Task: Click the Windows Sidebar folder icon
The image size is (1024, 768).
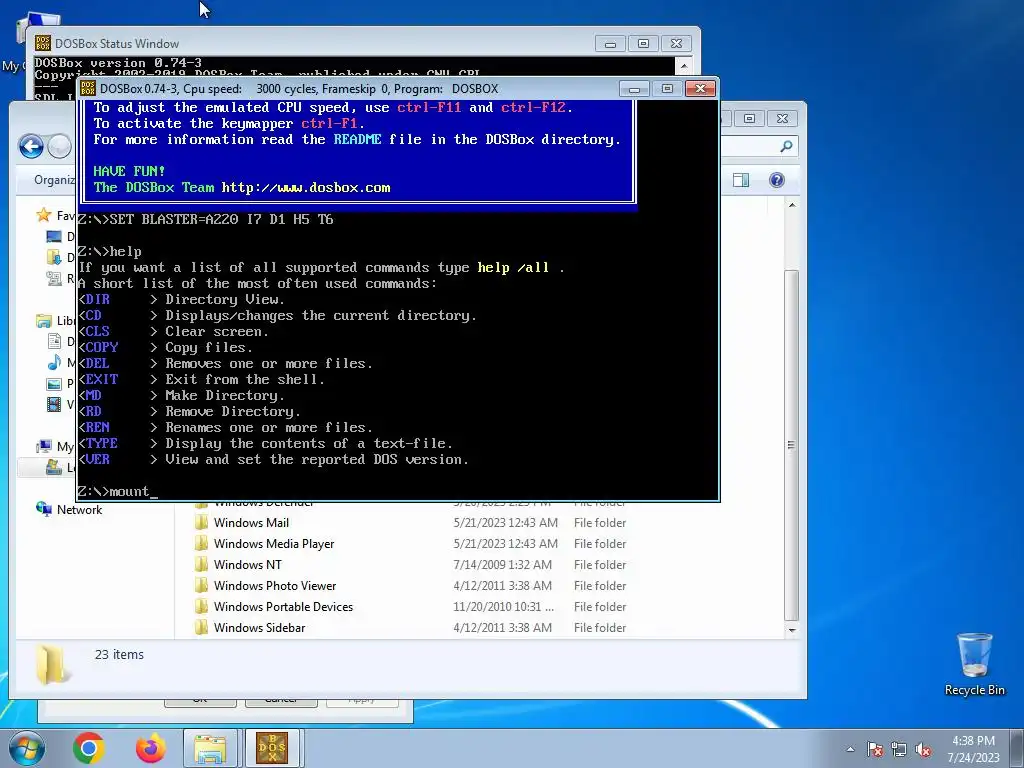Action: pos(201,627)
